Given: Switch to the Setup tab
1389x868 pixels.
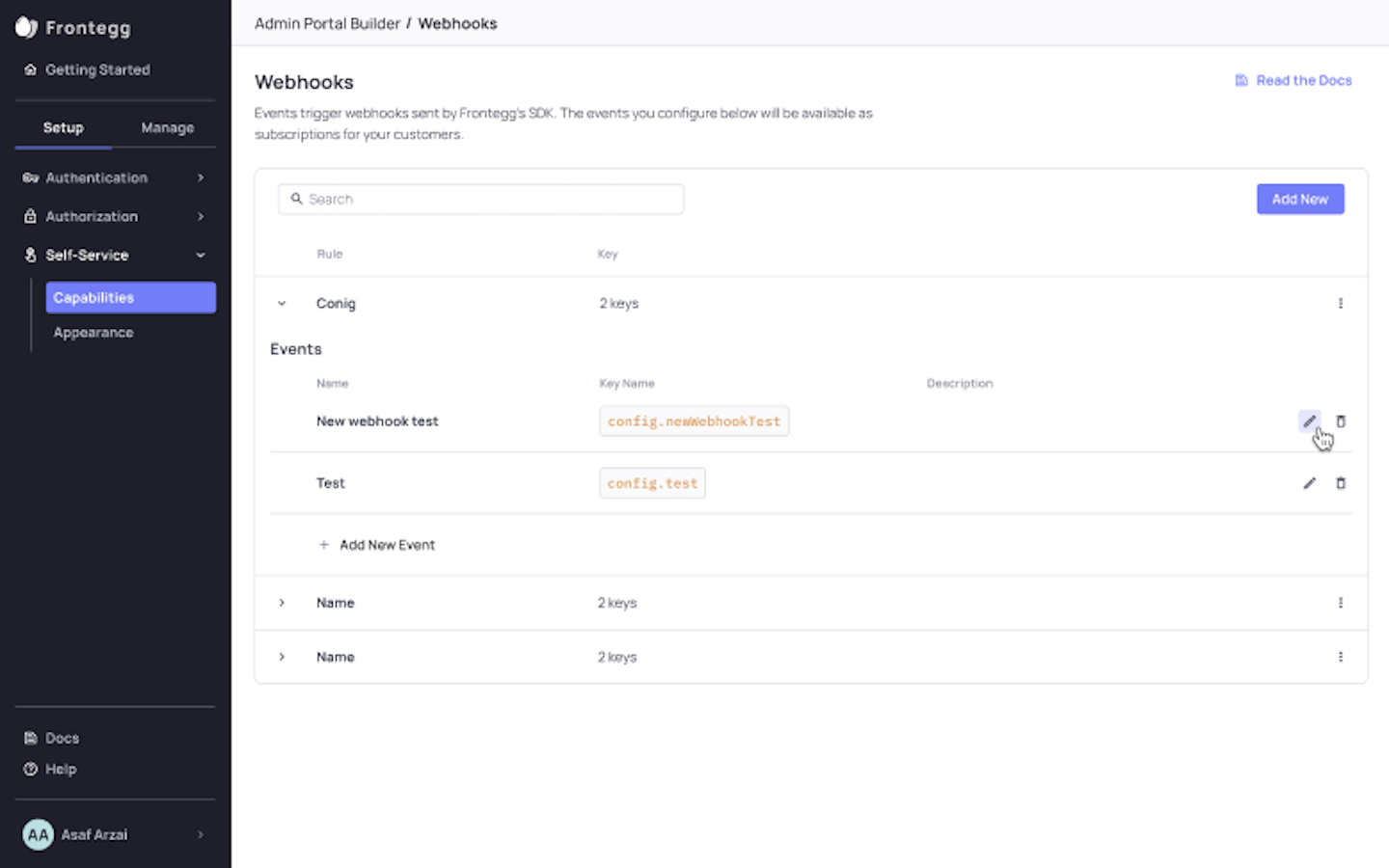Looking at the screenshot, I should click(x=64, y=127).
